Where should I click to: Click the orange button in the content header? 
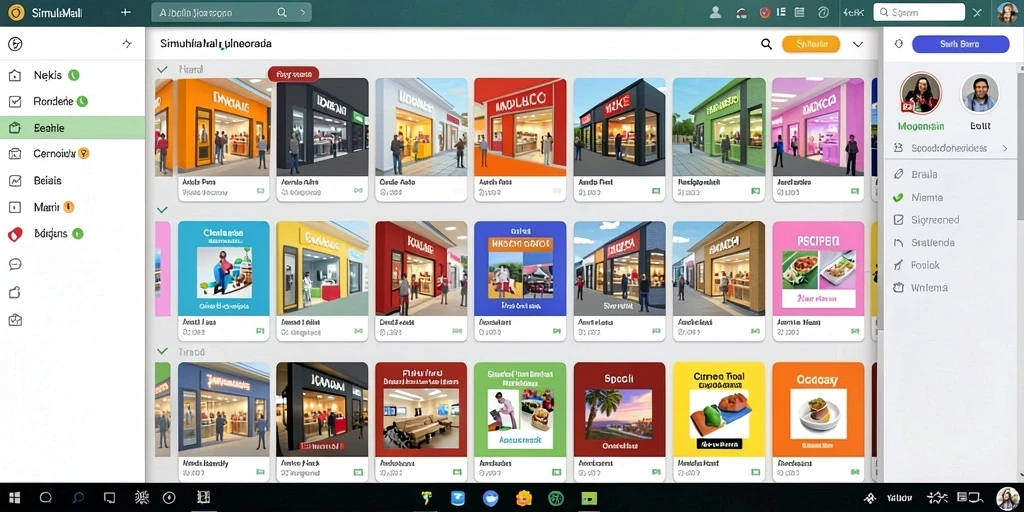point(811,44)
